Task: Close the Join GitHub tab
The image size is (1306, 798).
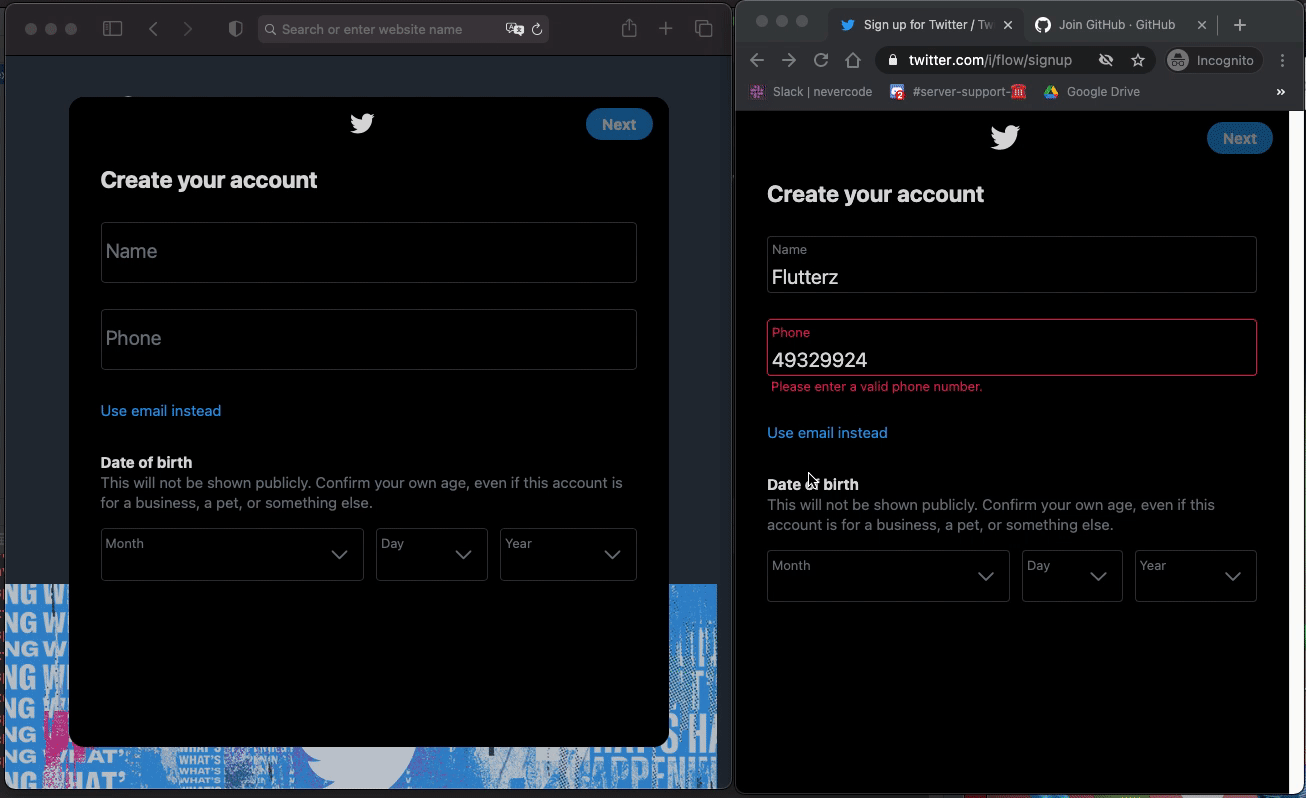Action: pos(1202,25)
